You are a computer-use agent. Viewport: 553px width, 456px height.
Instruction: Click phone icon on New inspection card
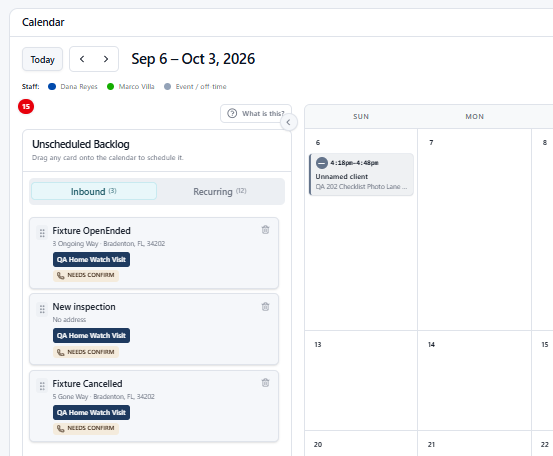tap(61, 352)
